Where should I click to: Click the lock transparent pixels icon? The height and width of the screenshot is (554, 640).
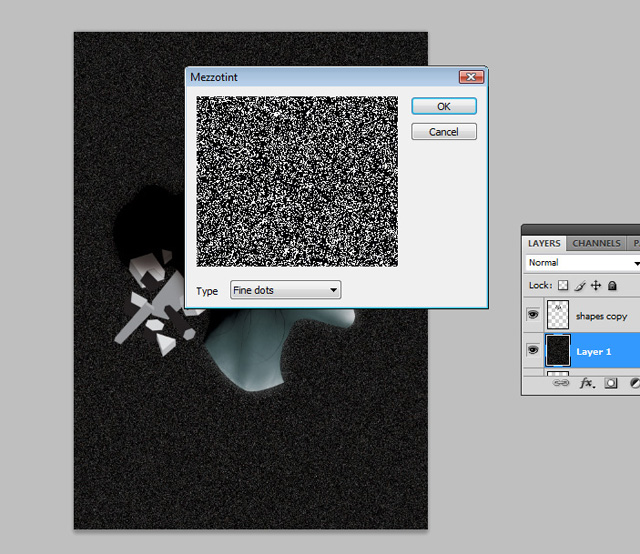tap(562, 286)
